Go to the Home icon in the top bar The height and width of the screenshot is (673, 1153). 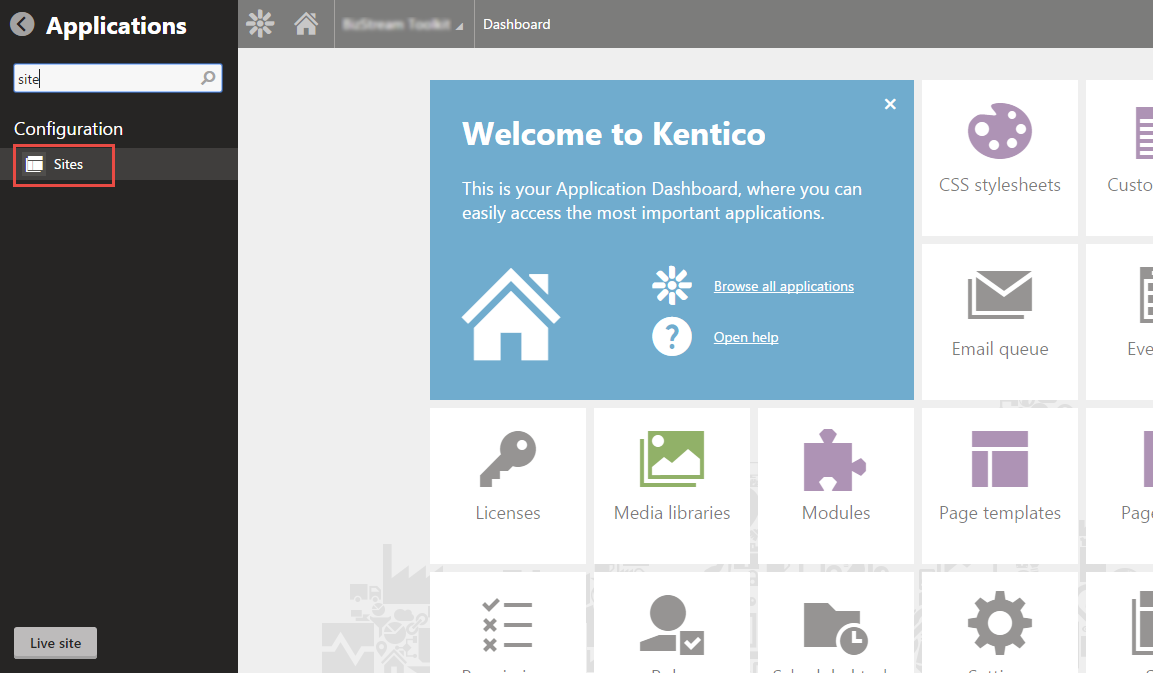point(306,24)
